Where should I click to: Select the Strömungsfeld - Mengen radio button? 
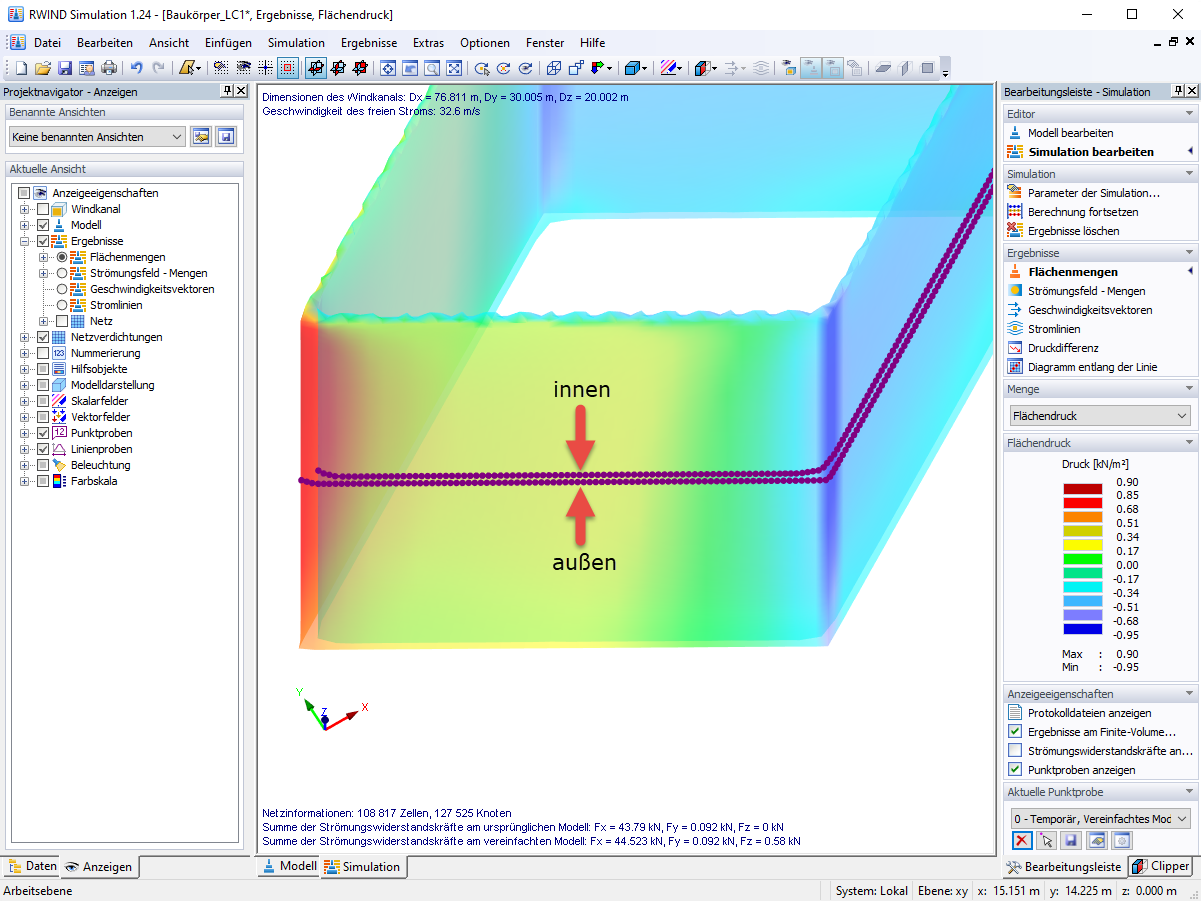[x=62, y=273]
